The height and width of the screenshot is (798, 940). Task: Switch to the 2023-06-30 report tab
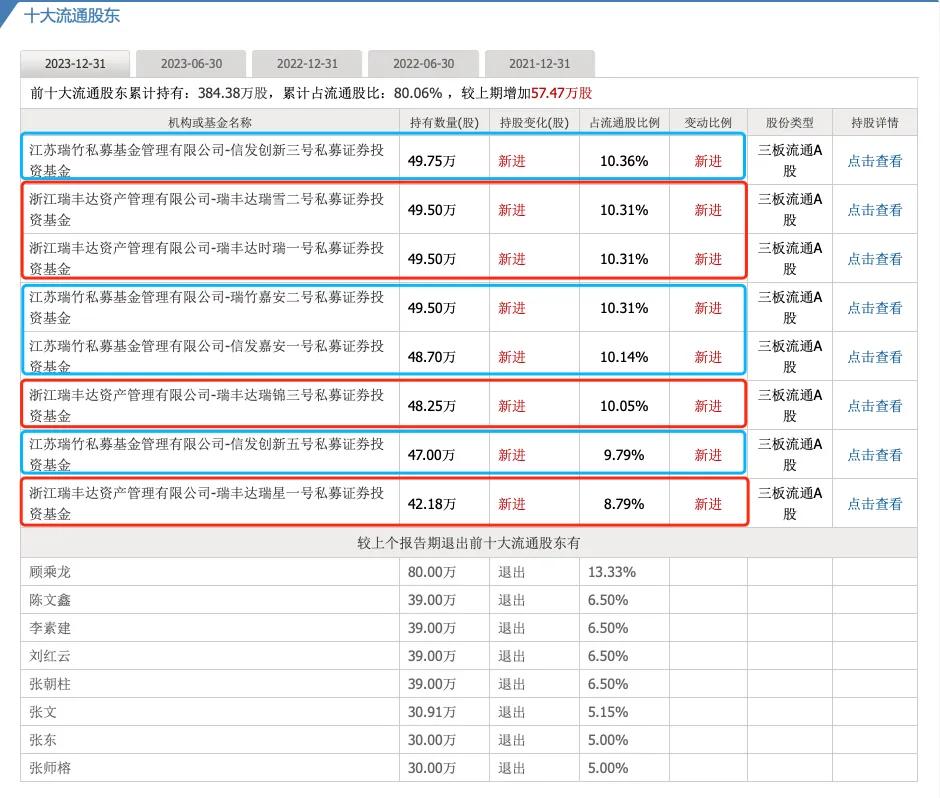[190, 62]
